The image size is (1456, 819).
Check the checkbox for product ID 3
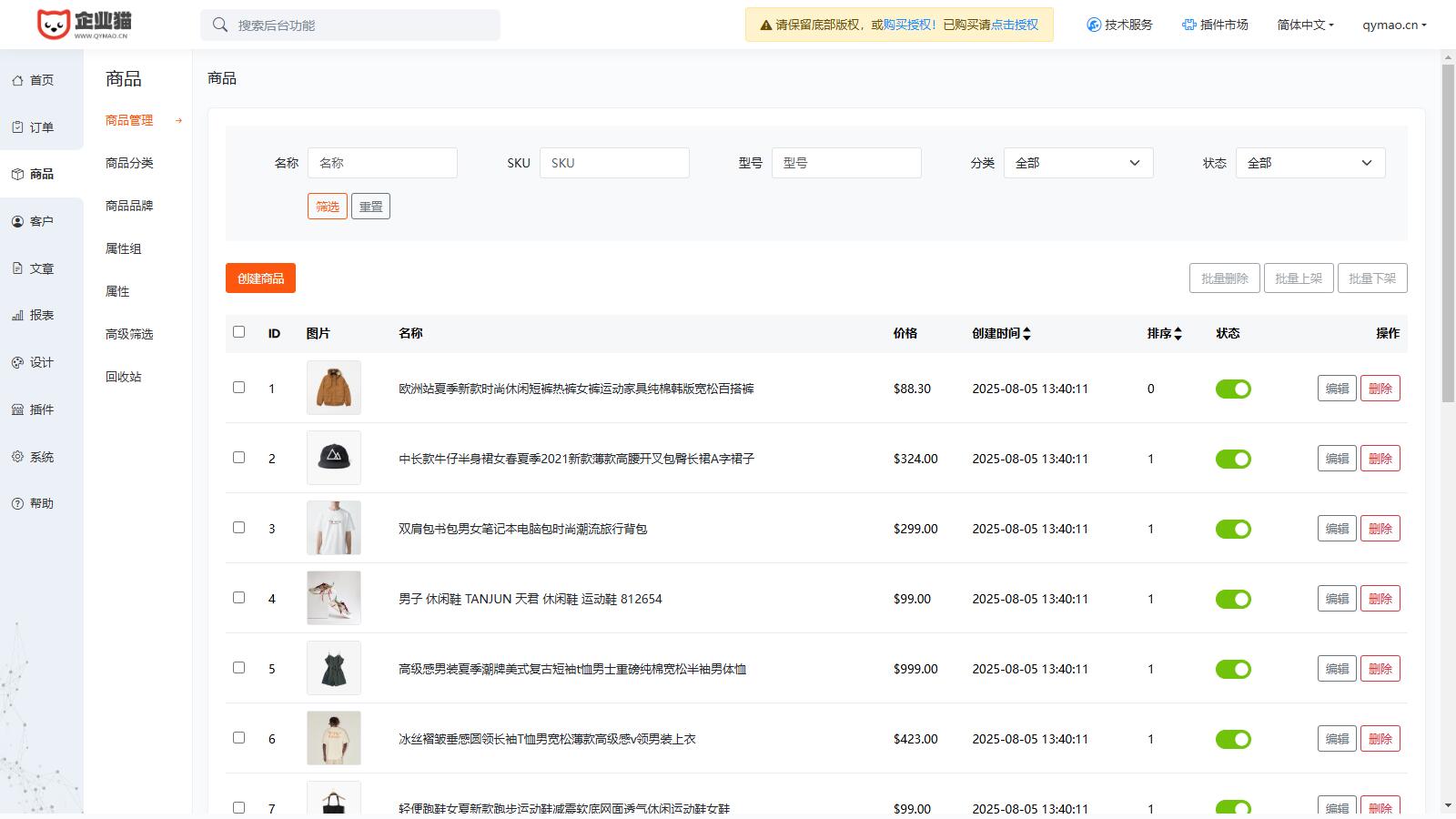[x=238, y=528]
